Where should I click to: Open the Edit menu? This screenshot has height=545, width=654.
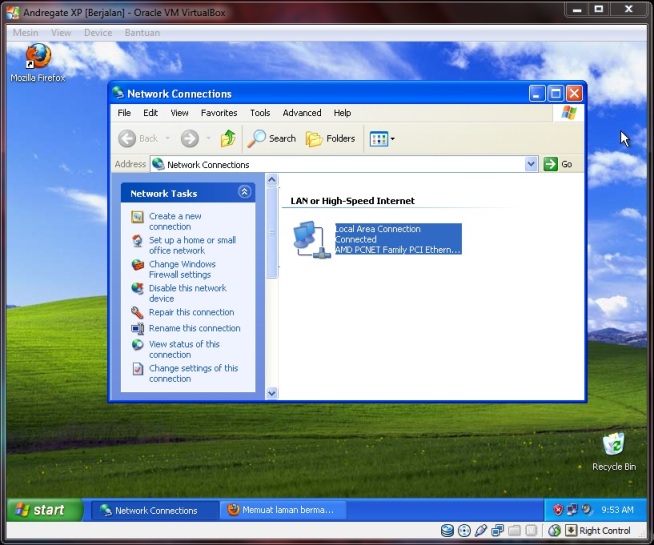151,113
